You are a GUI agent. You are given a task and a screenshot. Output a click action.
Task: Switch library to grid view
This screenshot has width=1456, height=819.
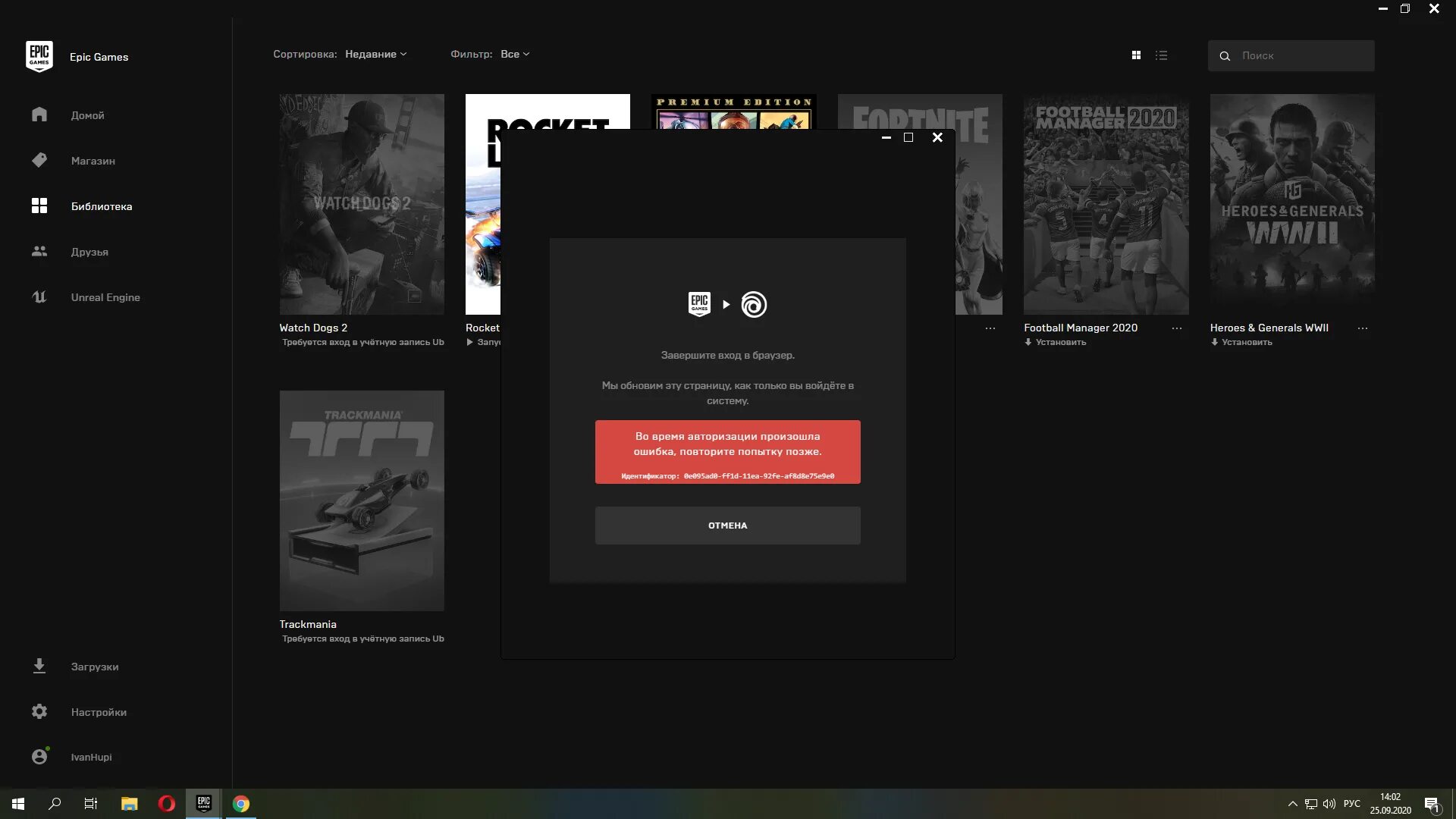coord(1136,55)
